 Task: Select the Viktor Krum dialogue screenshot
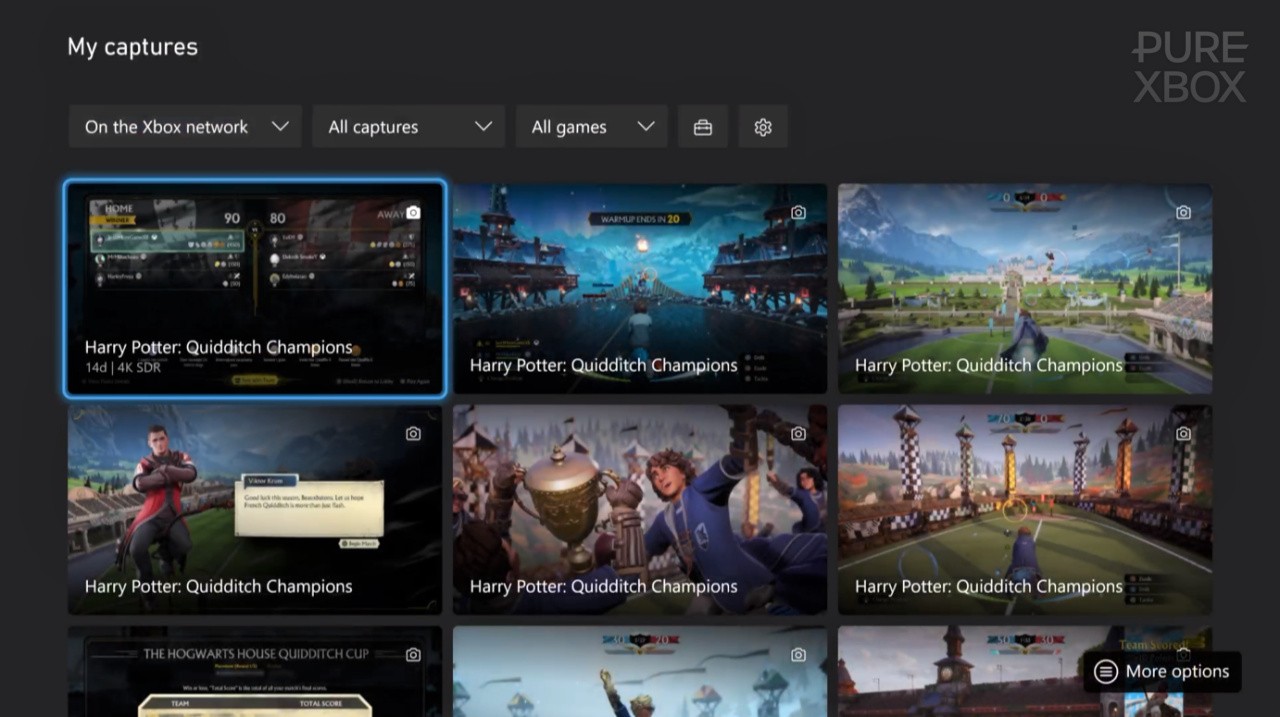255,510
